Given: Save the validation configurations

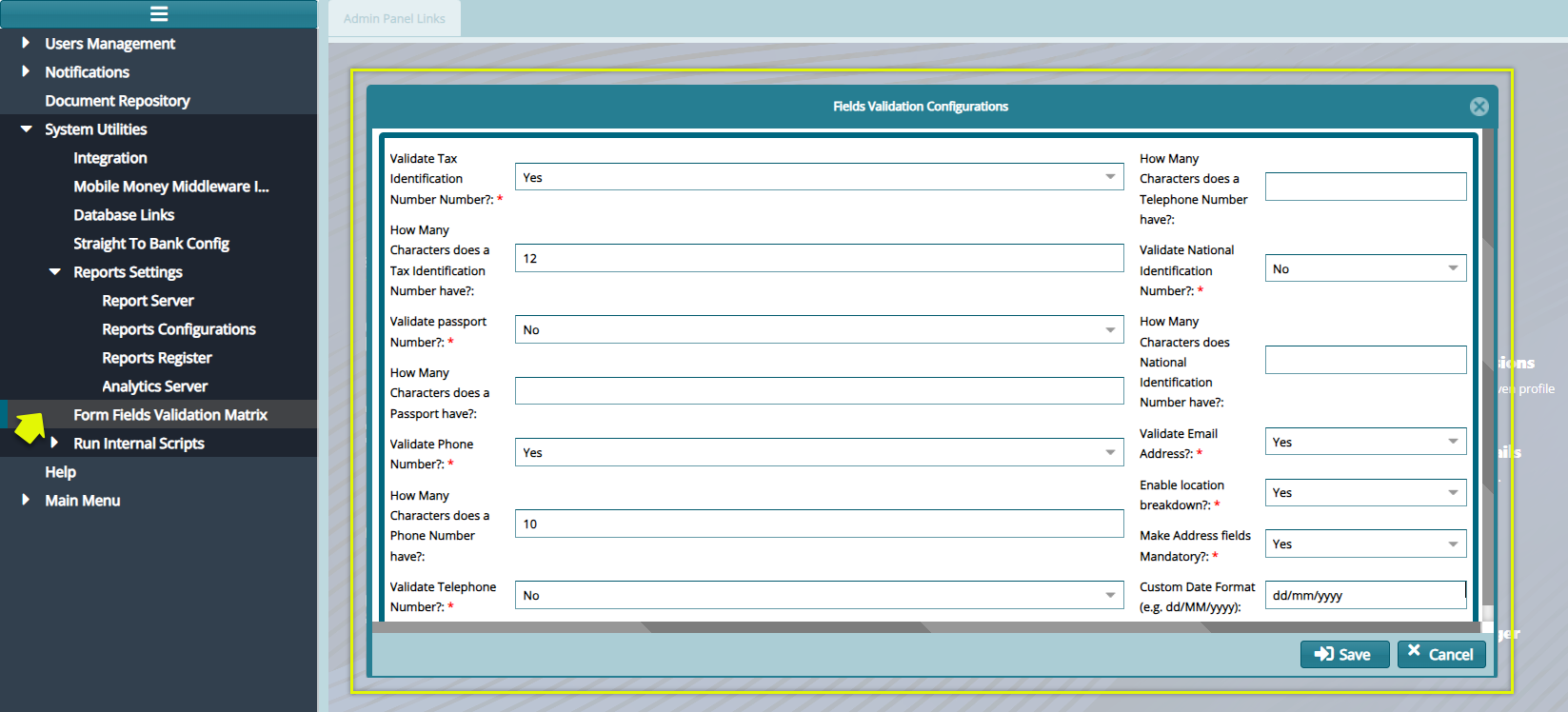Looking at the screenshot, I should (x=1344, y=654).
